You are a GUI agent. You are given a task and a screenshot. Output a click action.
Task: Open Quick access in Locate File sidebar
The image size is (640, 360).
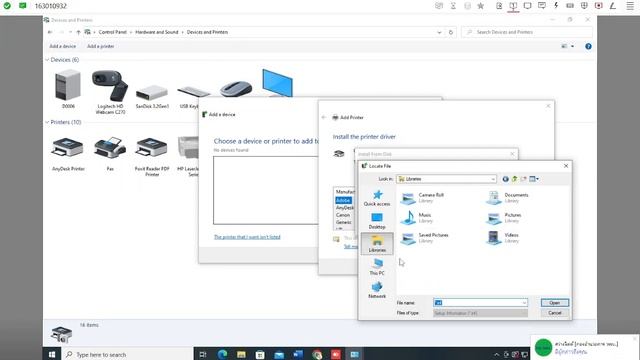point(377,198)
